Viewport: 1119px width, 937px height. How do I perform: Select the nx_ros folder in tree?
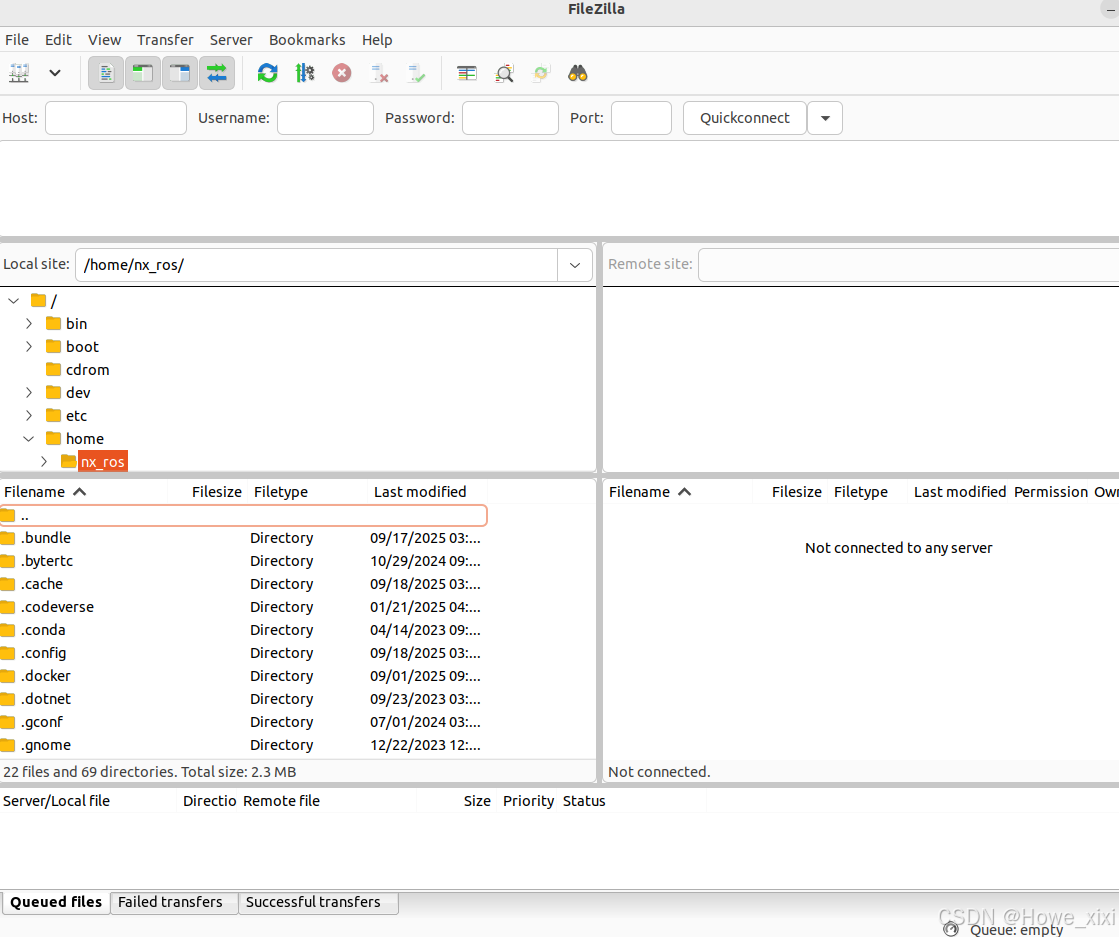(x=102, y=461)
